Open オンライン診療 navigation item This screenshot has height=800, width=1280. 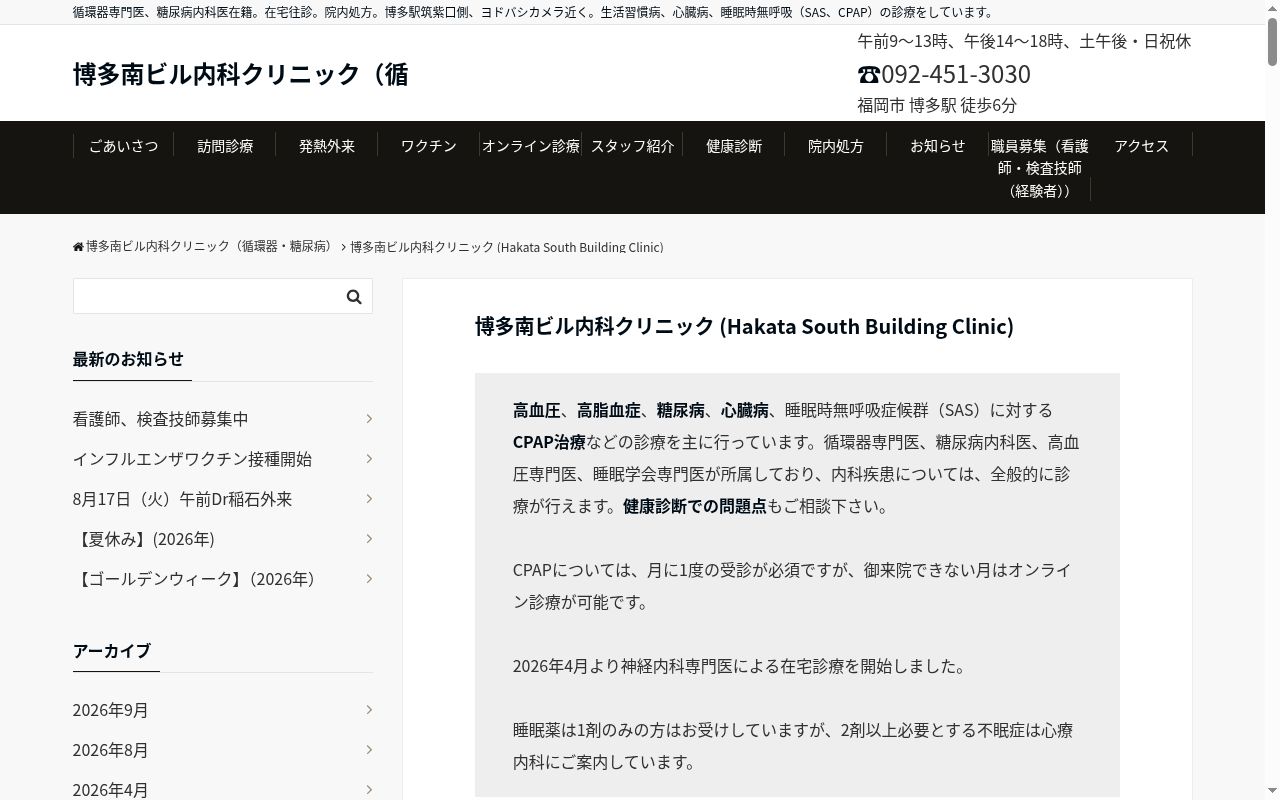531,146
